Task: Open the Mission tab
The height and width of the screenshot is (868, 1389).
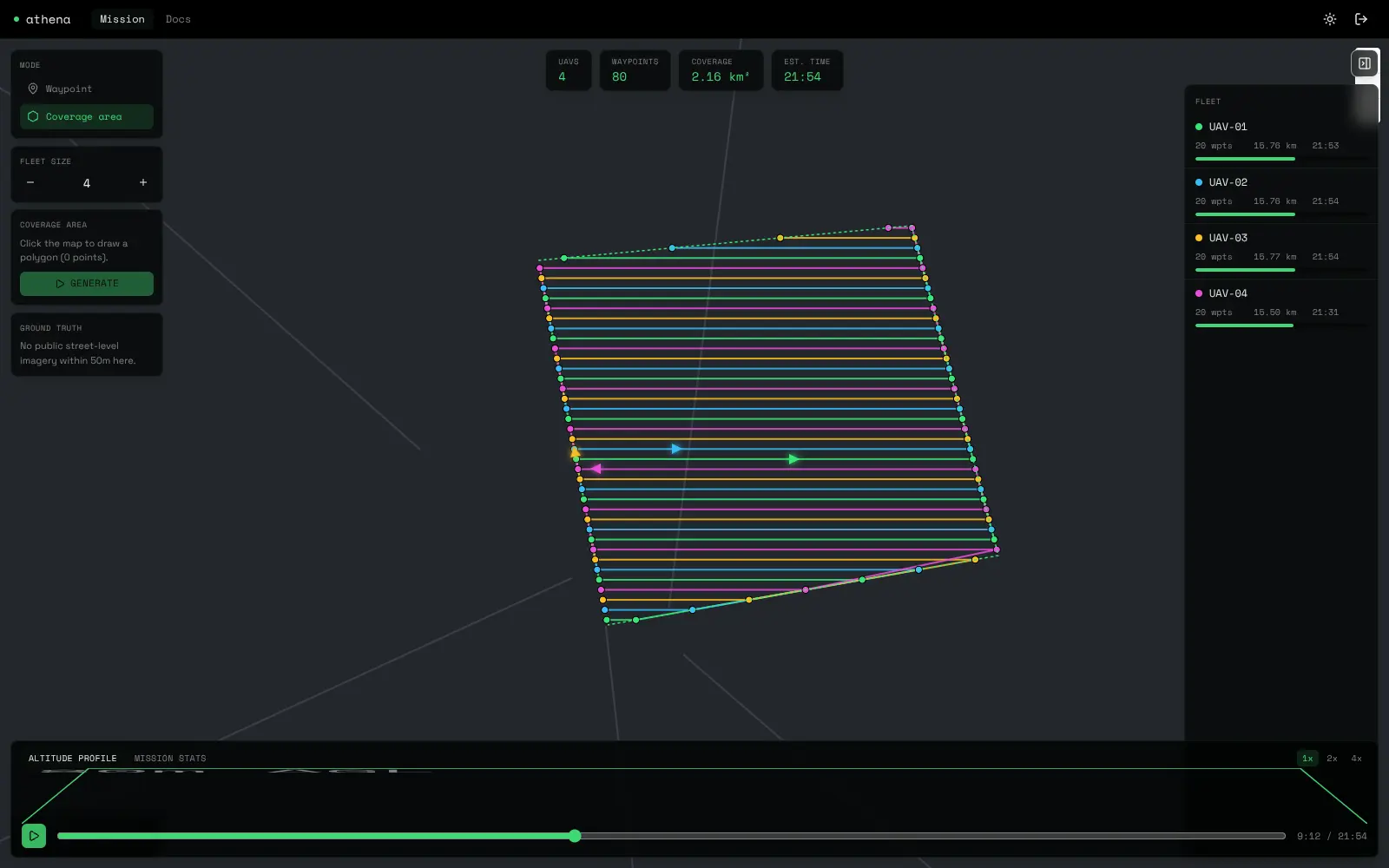Action: tap(122, 19)
